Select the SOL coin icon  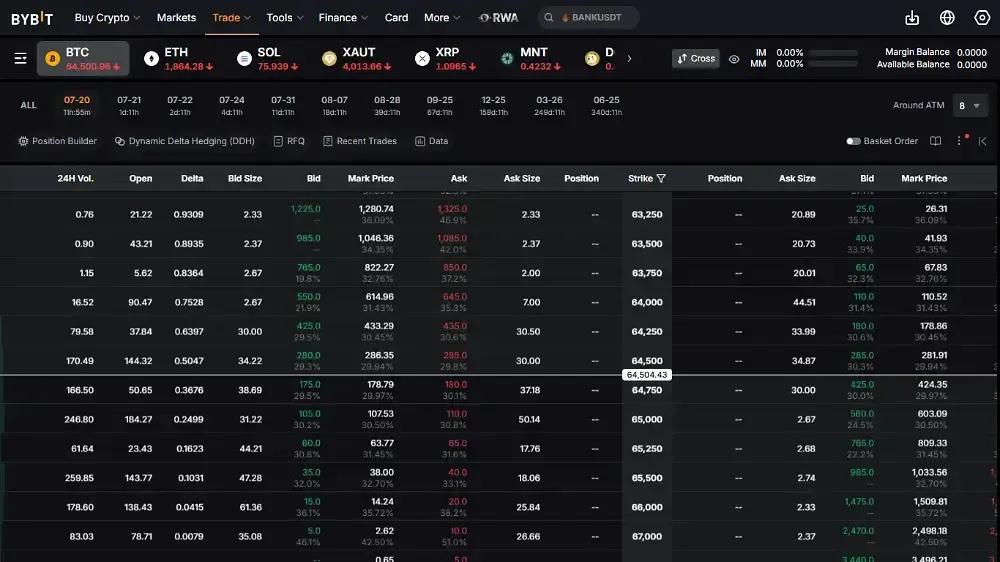click(x=244, y=59)
